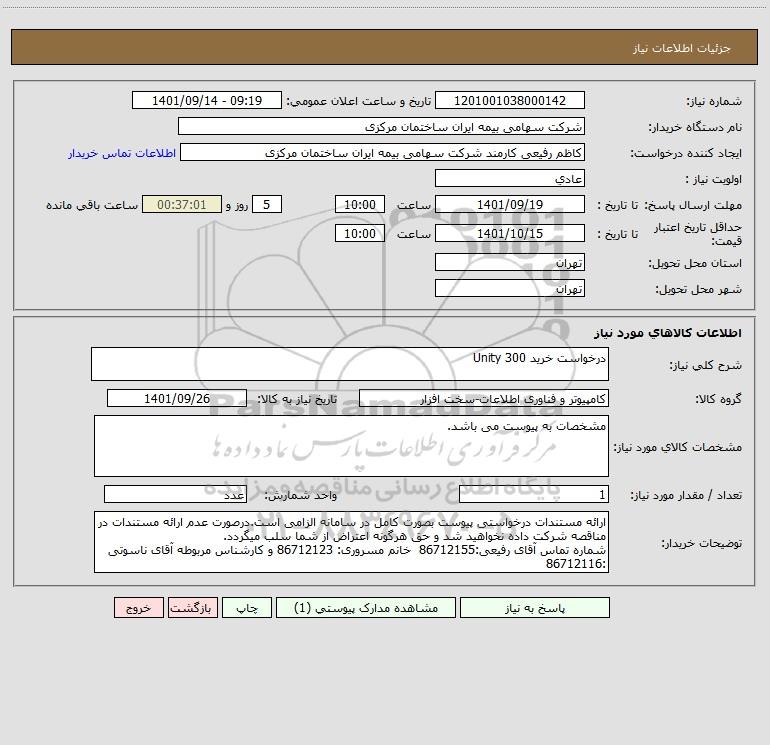Click response deadline time 10:00 next to 1401/09/19
The image size is (770, 745).
[359, 205]
